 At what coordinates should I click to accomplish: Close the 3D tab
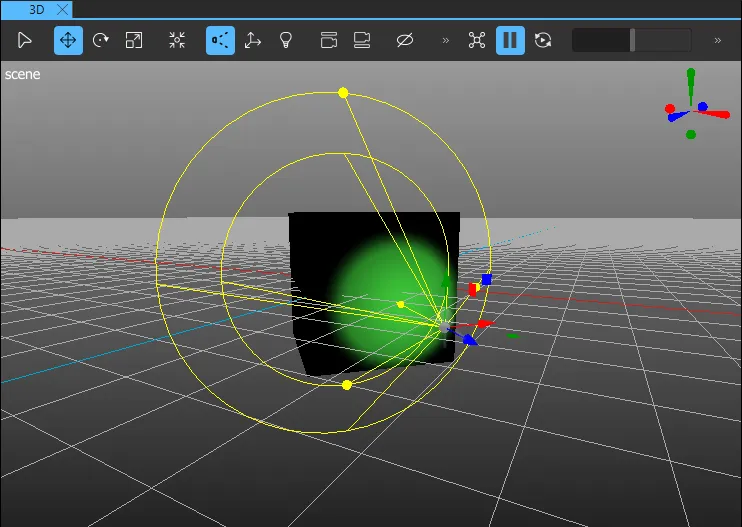pyautogui.click(x=63, y=9)
